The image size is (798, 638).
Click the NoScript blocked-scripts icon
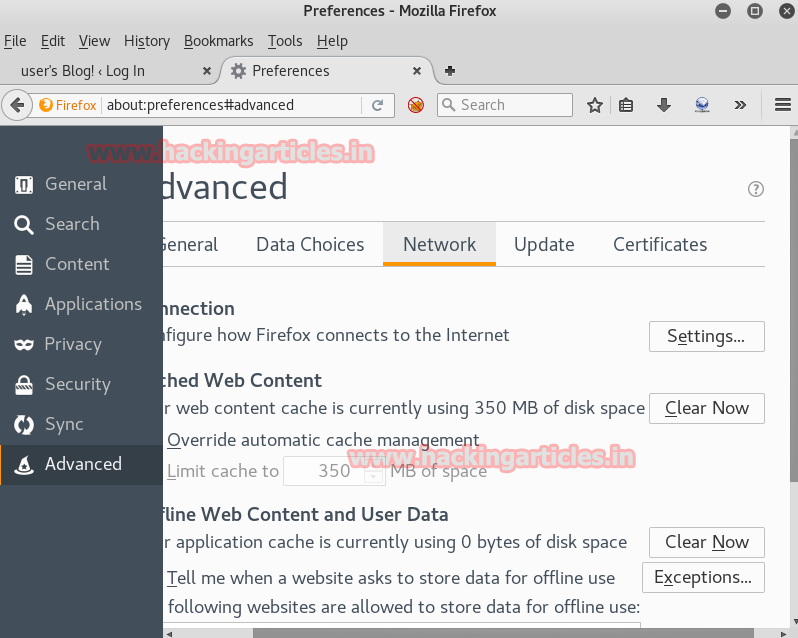click(x=416, y=105)
